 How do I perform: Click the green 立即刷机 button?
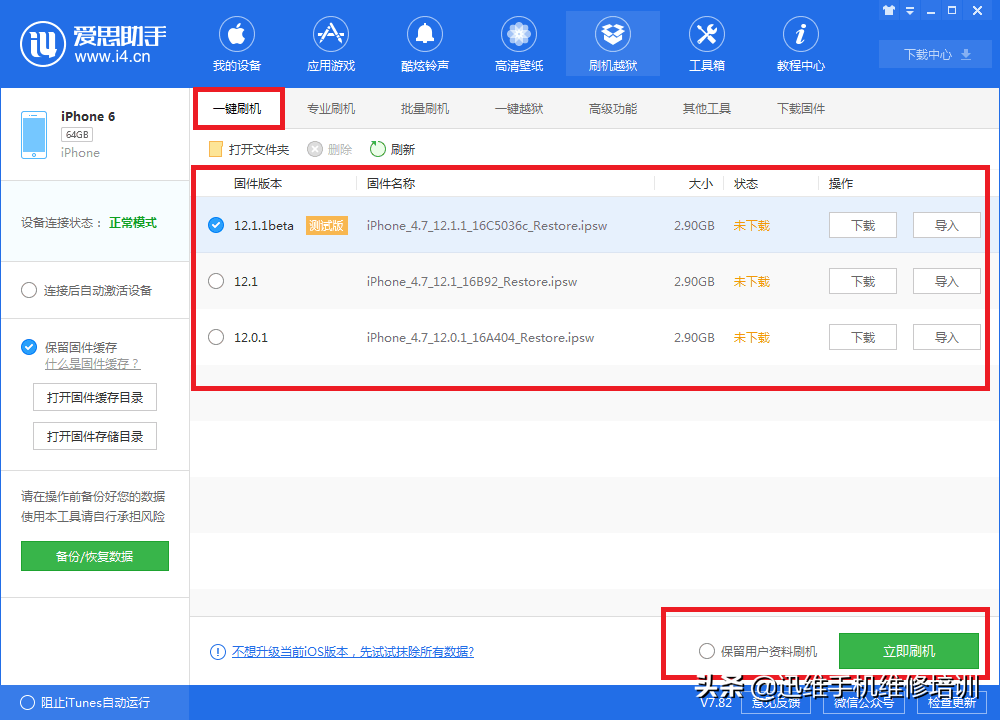(909, 650)
